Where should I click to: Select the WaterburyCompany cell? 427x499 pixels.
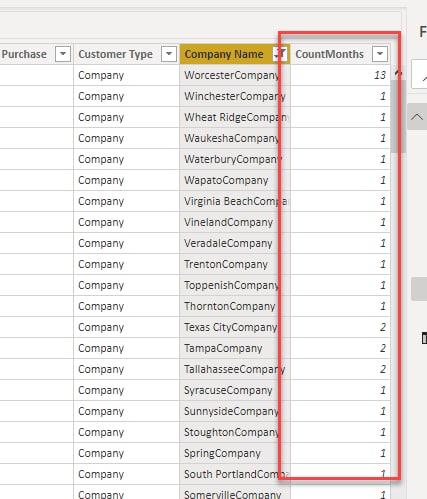click(235, 159)
